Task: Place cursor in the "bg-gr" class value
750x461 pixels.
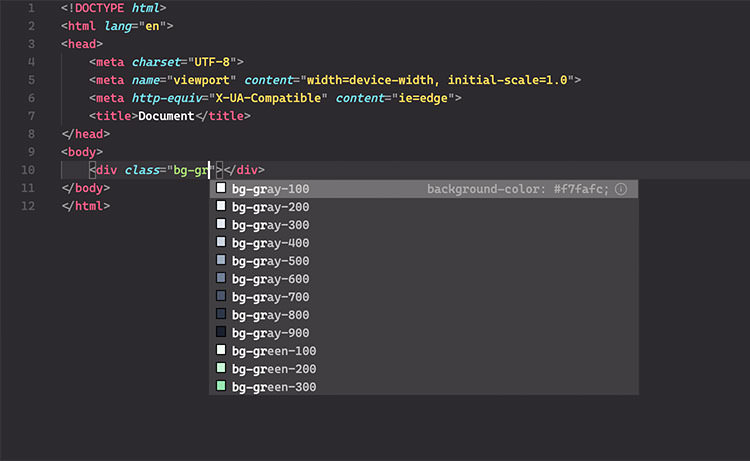Action: coord(191,170)
